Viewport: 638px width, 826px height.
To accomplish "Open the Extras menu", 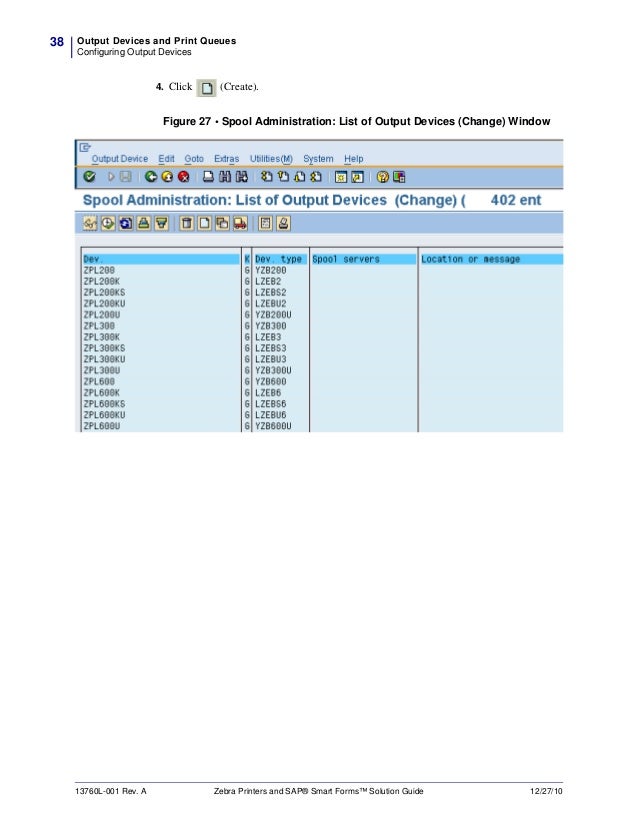I will click(227, 159).
